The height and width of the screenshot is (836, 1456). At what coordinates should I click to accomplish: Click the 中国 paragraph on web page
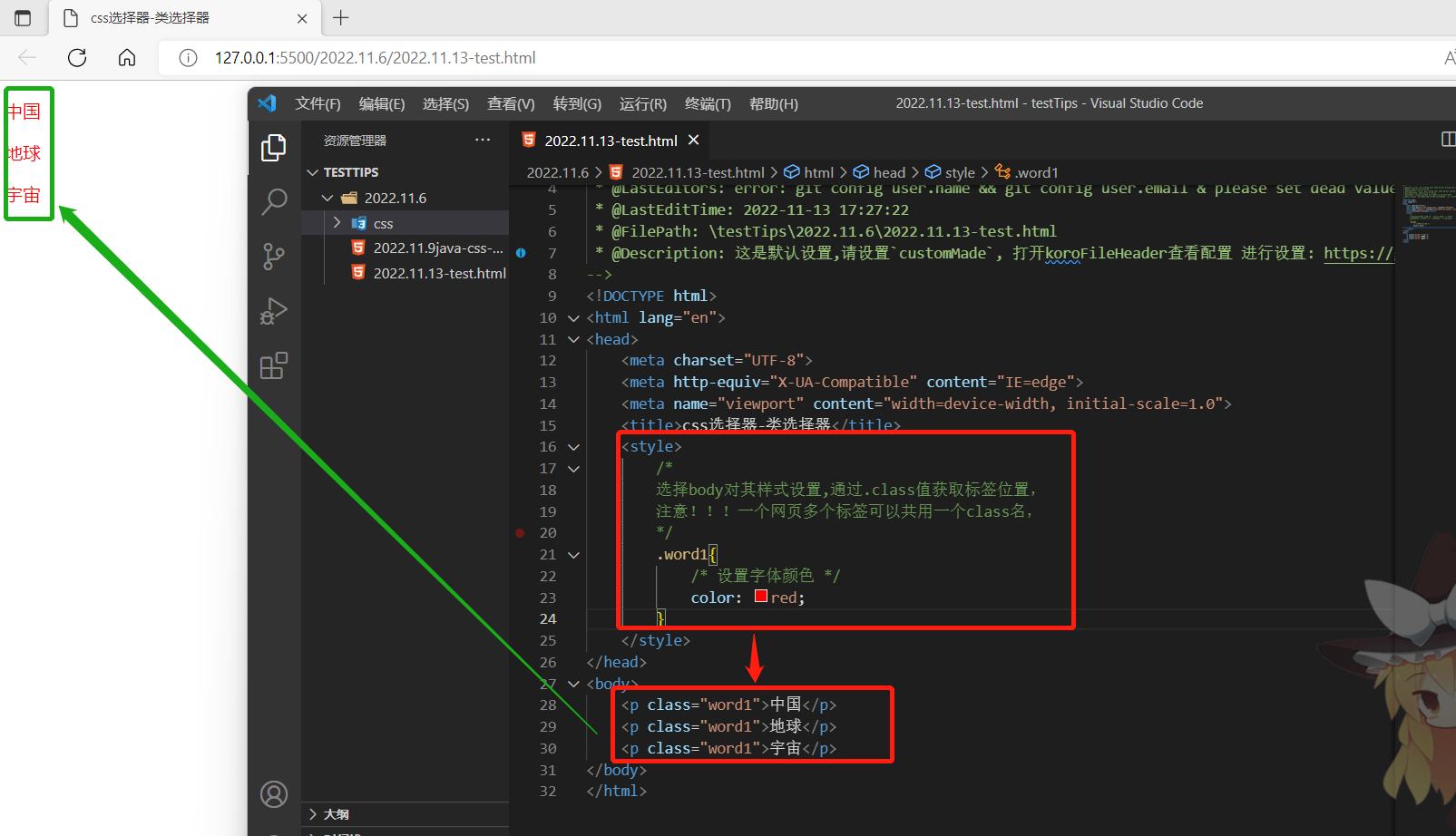tap(24, 112)
